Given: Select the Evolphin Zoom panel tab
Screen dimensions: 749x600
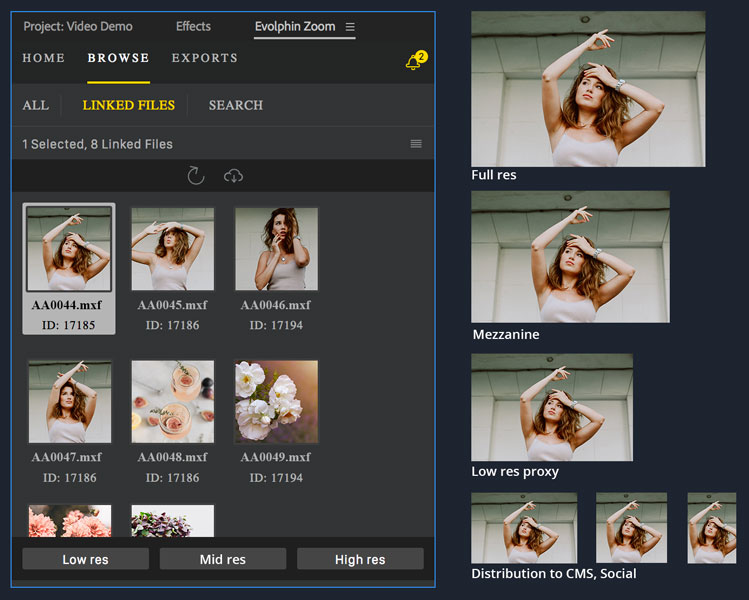Looking at the screenshot, I should pos(295,27).
